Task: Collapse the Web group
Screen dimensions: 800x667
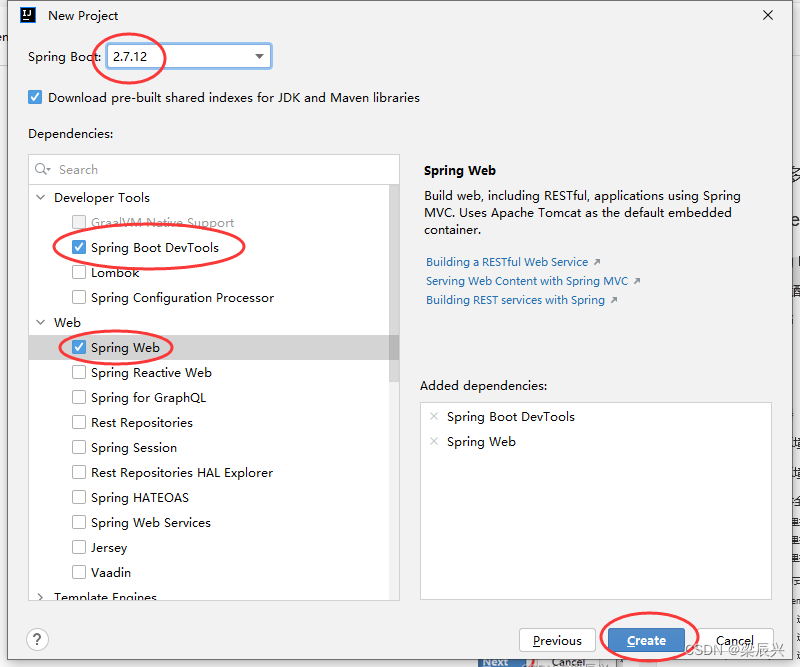Action: coord(41,322)
